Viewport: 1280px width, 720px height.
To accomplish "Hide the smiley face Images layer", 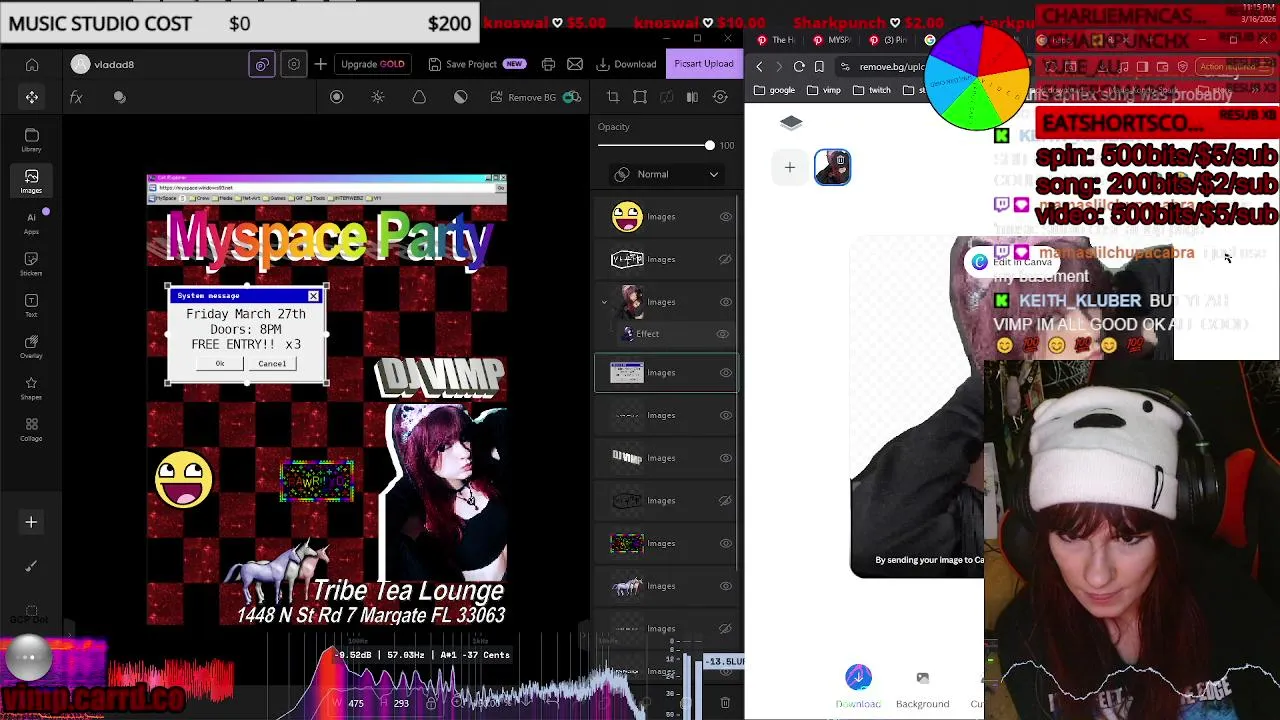I will 726,216.
